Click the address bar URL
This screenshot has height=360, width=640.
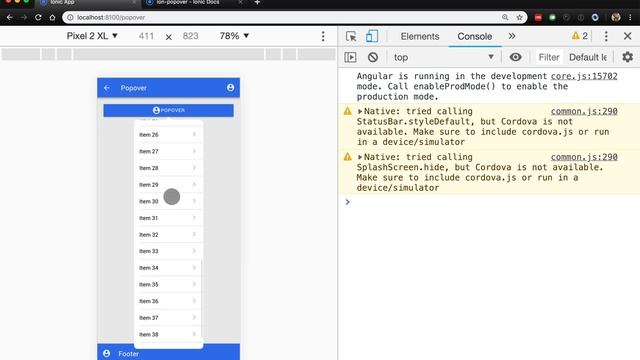(111, 18)
